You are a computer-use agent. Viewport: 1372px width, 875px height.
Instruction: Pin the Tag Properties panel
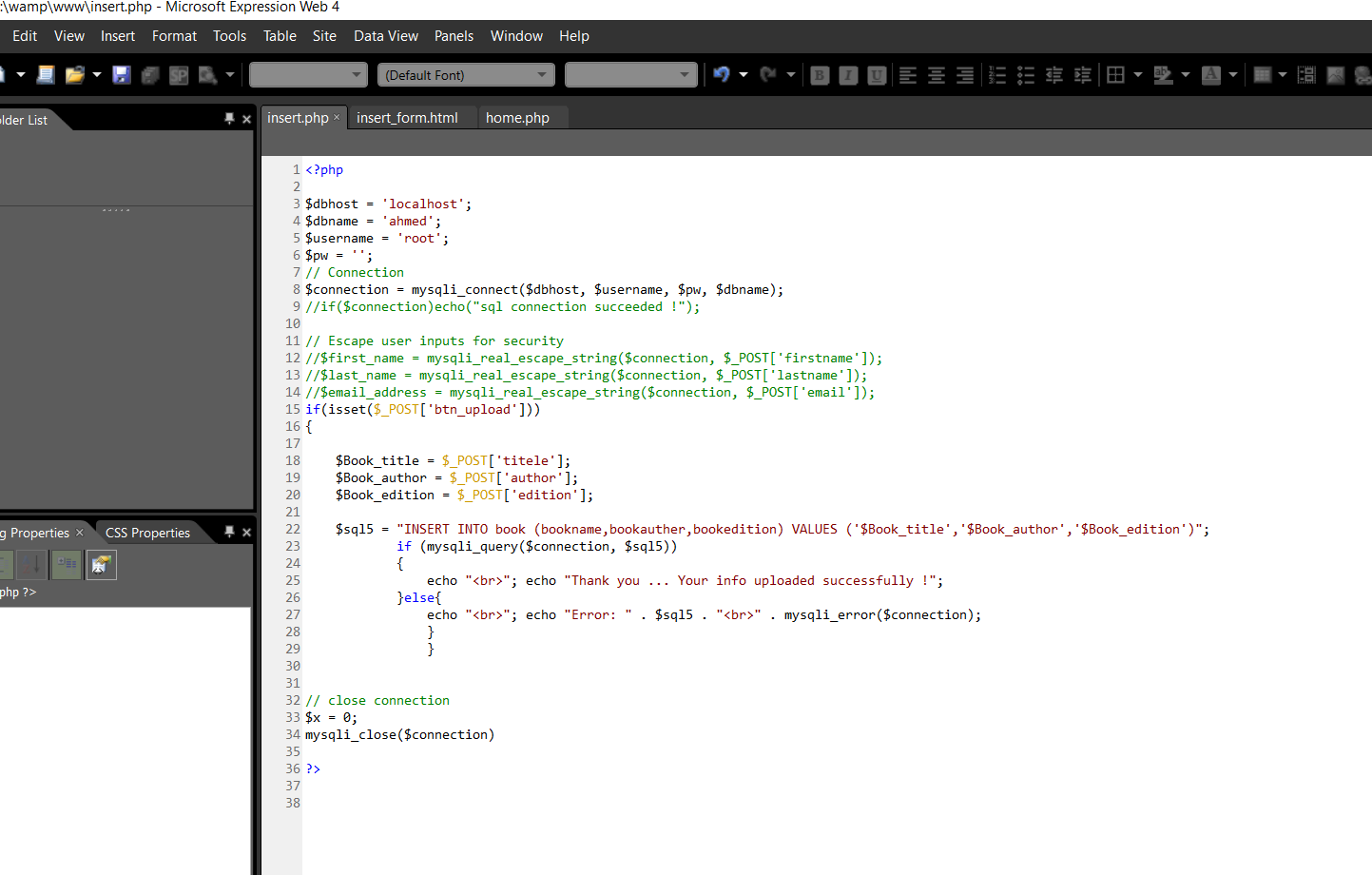coord(229,532)
